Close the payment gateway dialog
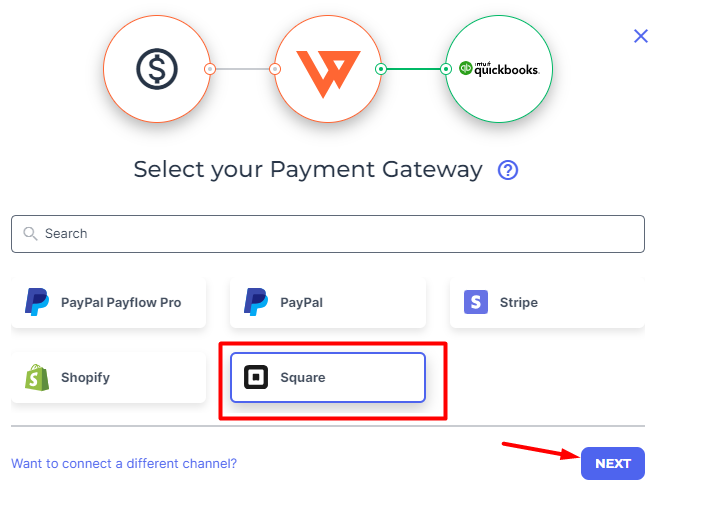This screenshot has width=704, height=517. pos(641,36)
